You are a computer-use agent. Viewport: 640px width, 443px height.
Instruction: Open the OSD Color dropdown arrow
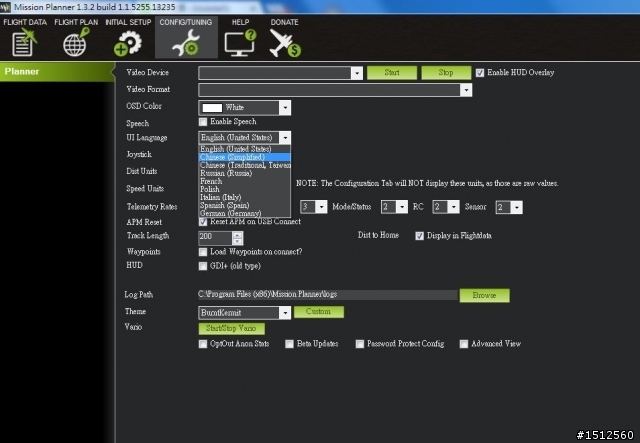285,108
